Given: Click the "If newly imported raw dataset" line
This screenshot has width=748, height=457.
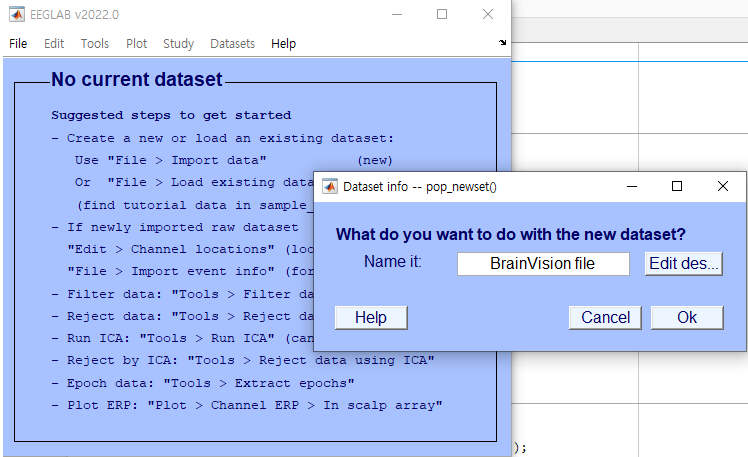Looking at the screenshot, I should point(175,227).
